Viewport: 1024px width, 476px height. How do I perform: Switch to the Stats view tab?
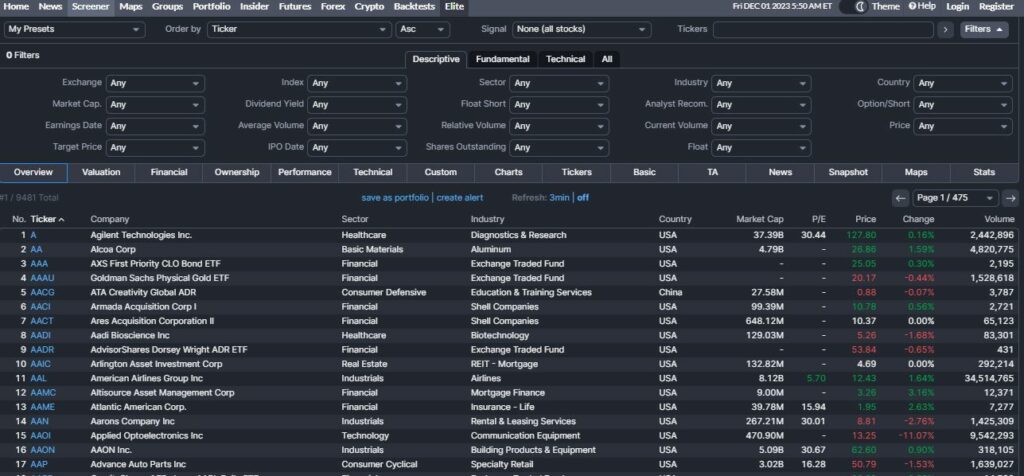984,172
